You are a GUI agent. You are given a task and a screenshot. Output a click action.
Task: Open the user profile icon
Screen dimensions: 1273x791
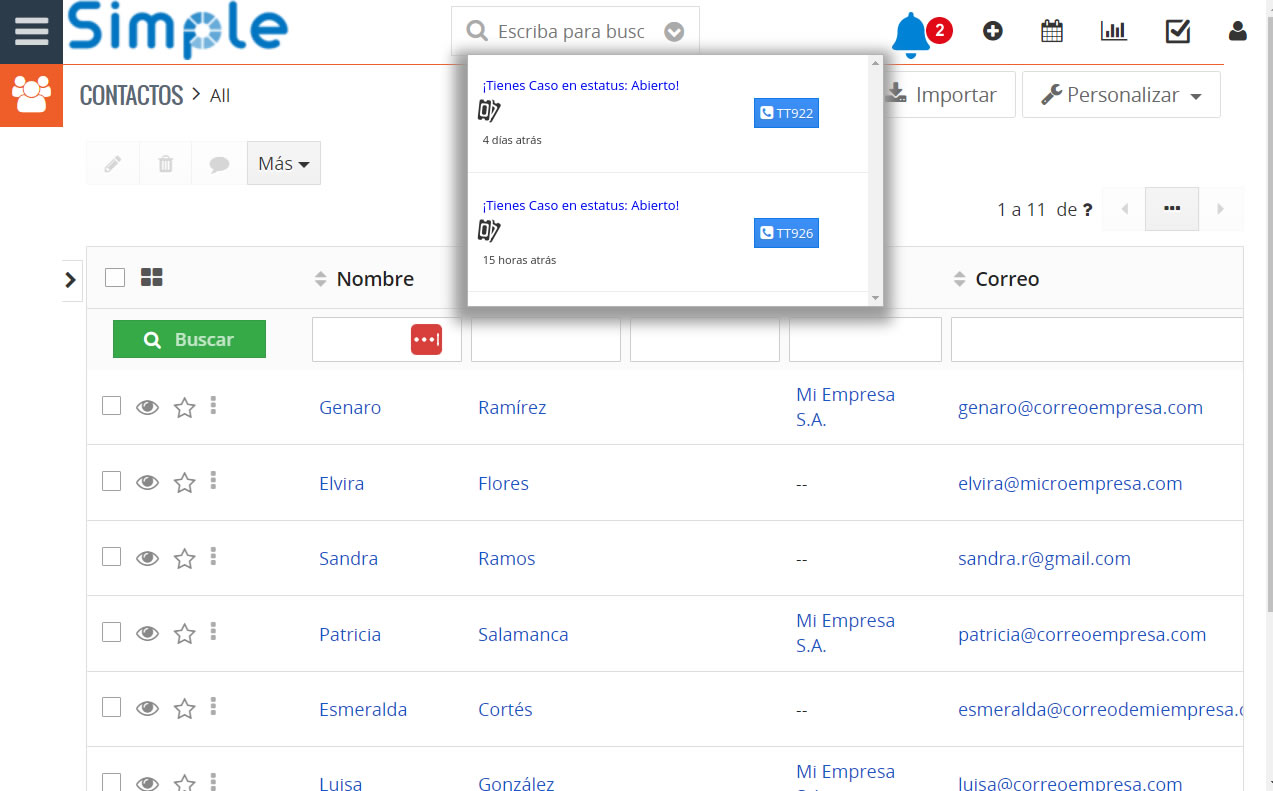coord(1238,31)
